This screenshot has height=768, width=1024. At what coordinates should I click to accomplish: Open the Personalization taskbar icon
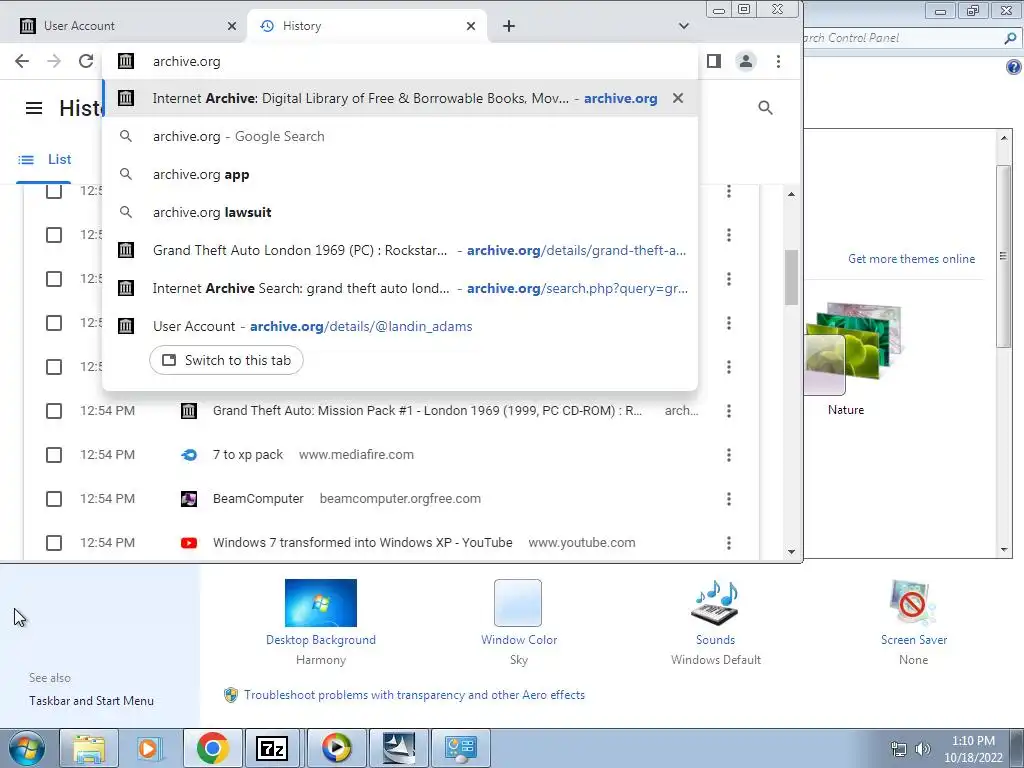(x=460, y=748)
